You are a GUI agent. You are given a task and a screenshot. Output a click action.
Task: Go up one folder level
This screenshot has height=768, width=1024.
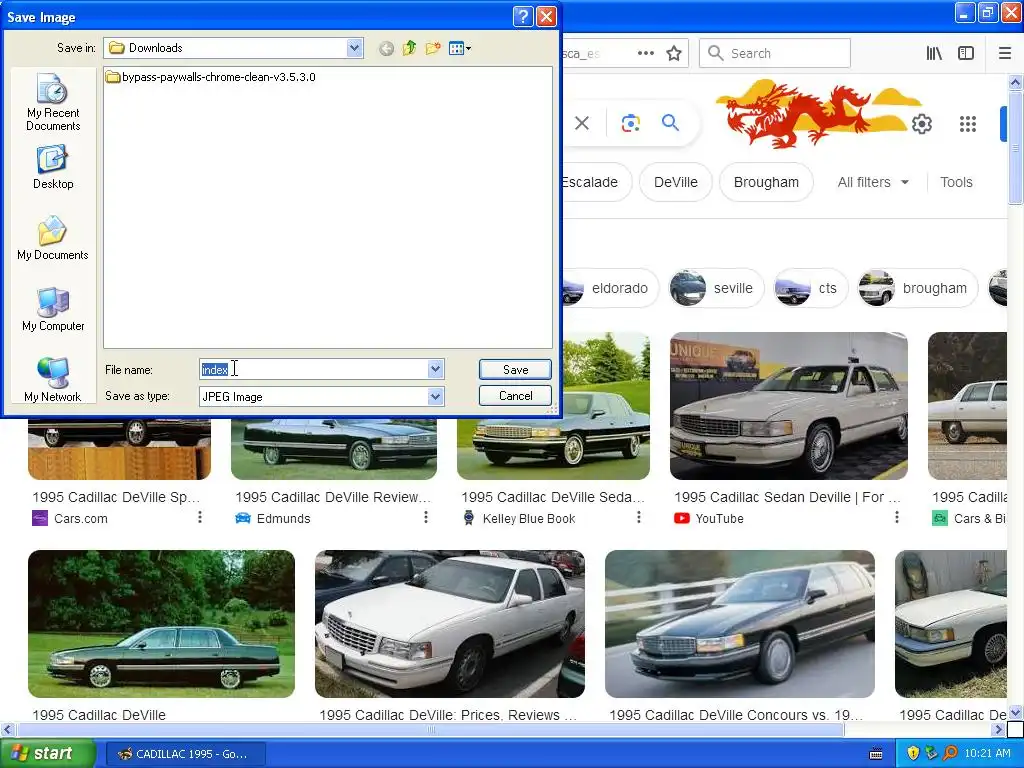click(409, 48)
